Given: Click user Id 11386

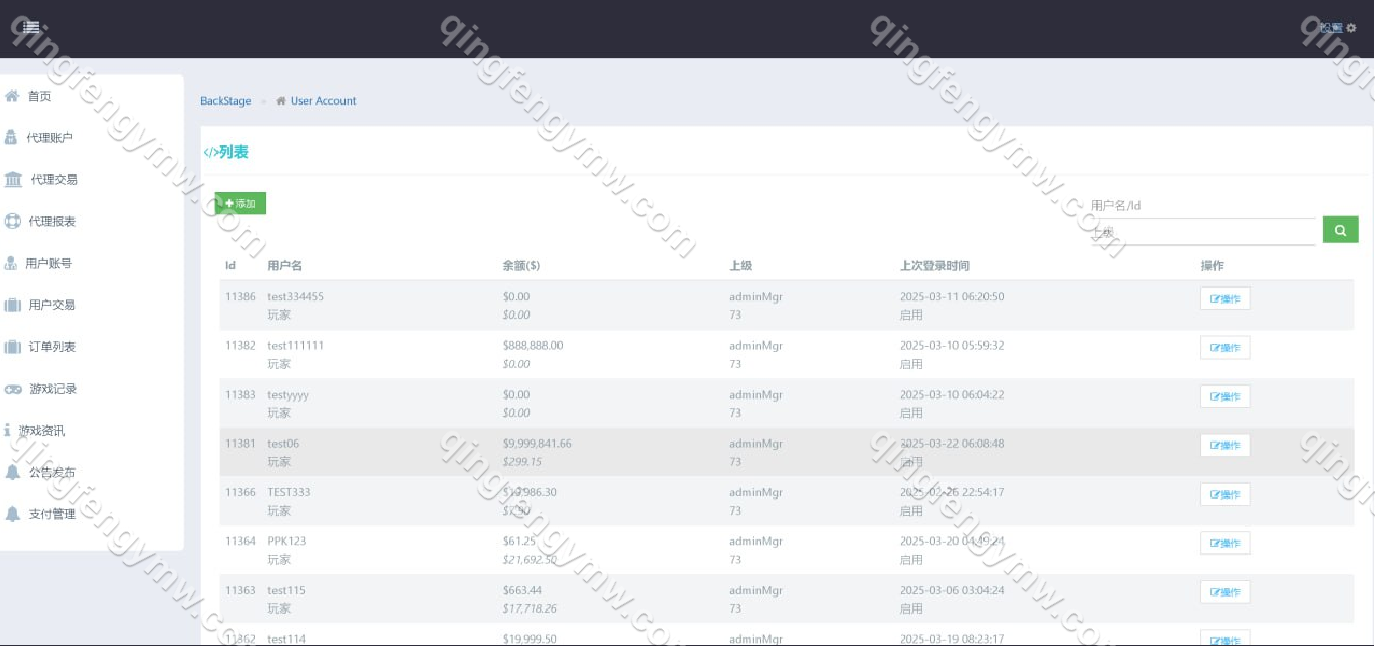Looking at the screenshot, I should tap(240, 297).
